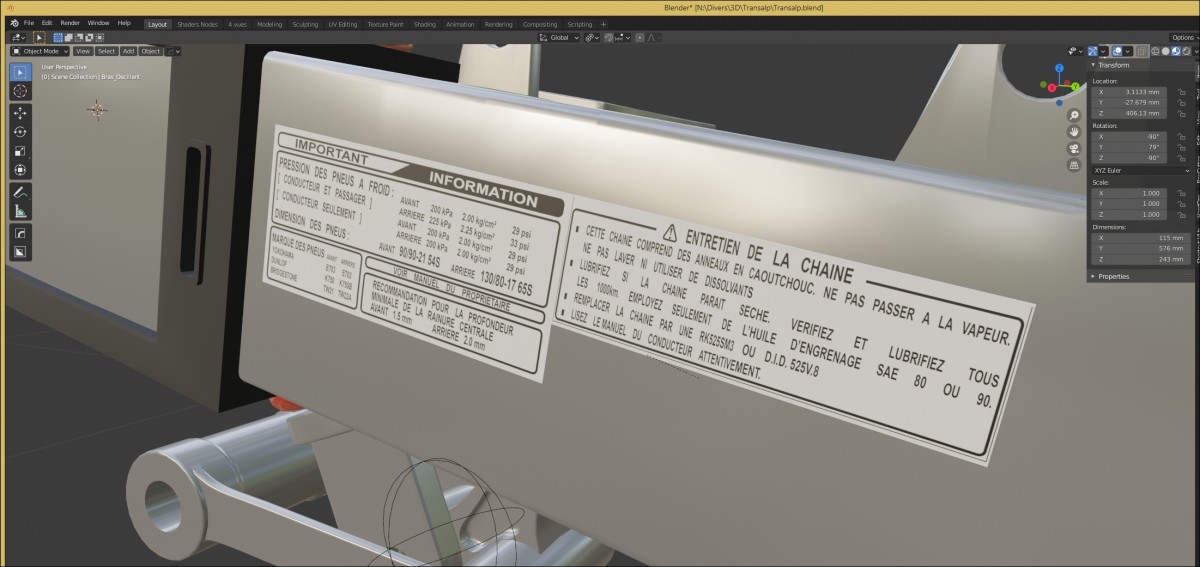1200x567 pixels.
Task: Open Global transform orientation dropdown
Action: [x=560, y=37]
